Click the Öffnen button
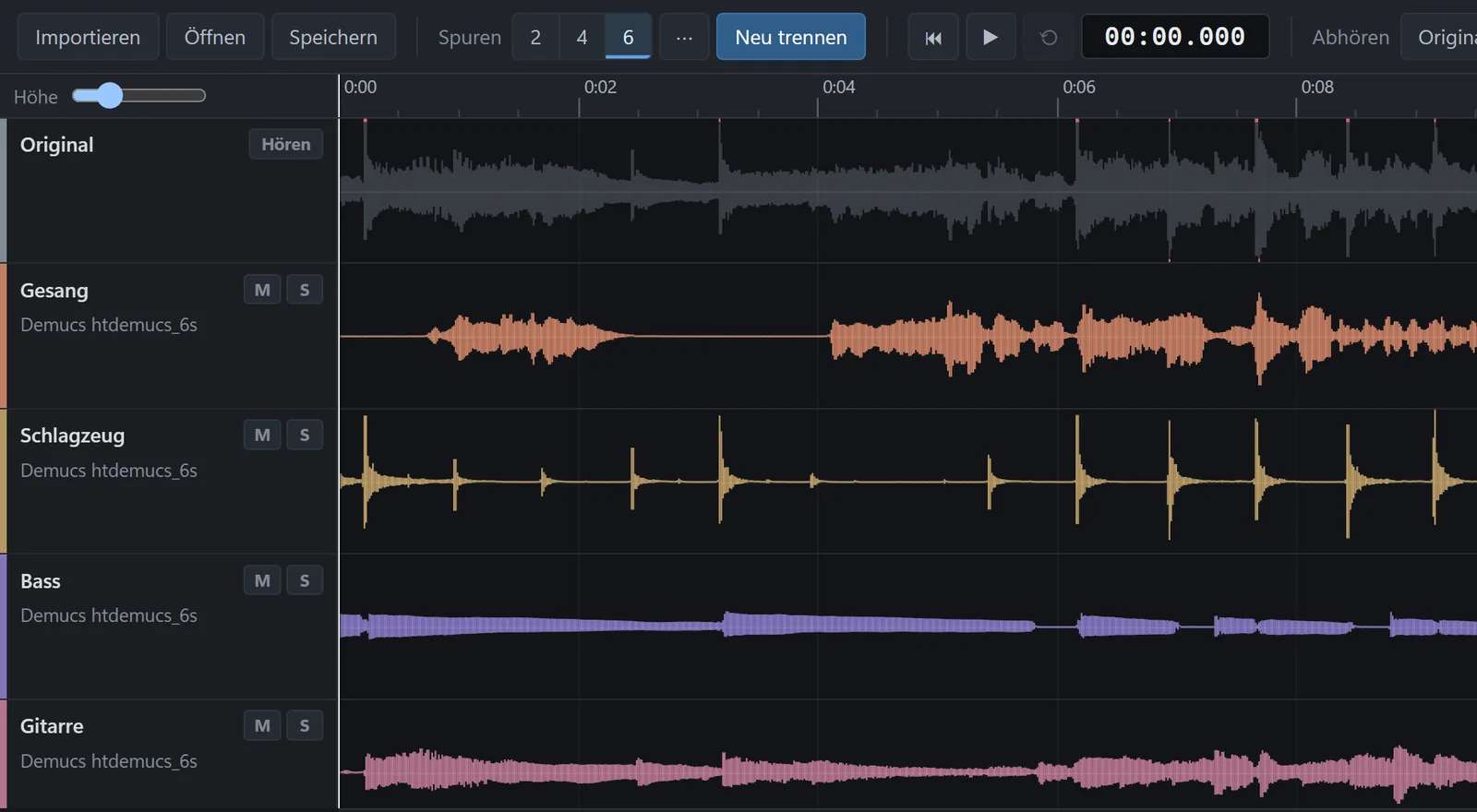The image size is (1477, 812). point(215,37)
